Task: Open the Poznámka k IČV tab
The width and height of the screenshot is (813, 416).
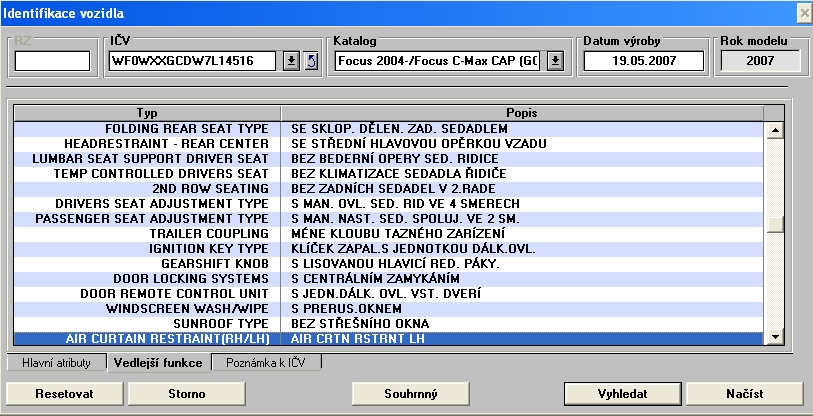Action: tap(267, 362)
